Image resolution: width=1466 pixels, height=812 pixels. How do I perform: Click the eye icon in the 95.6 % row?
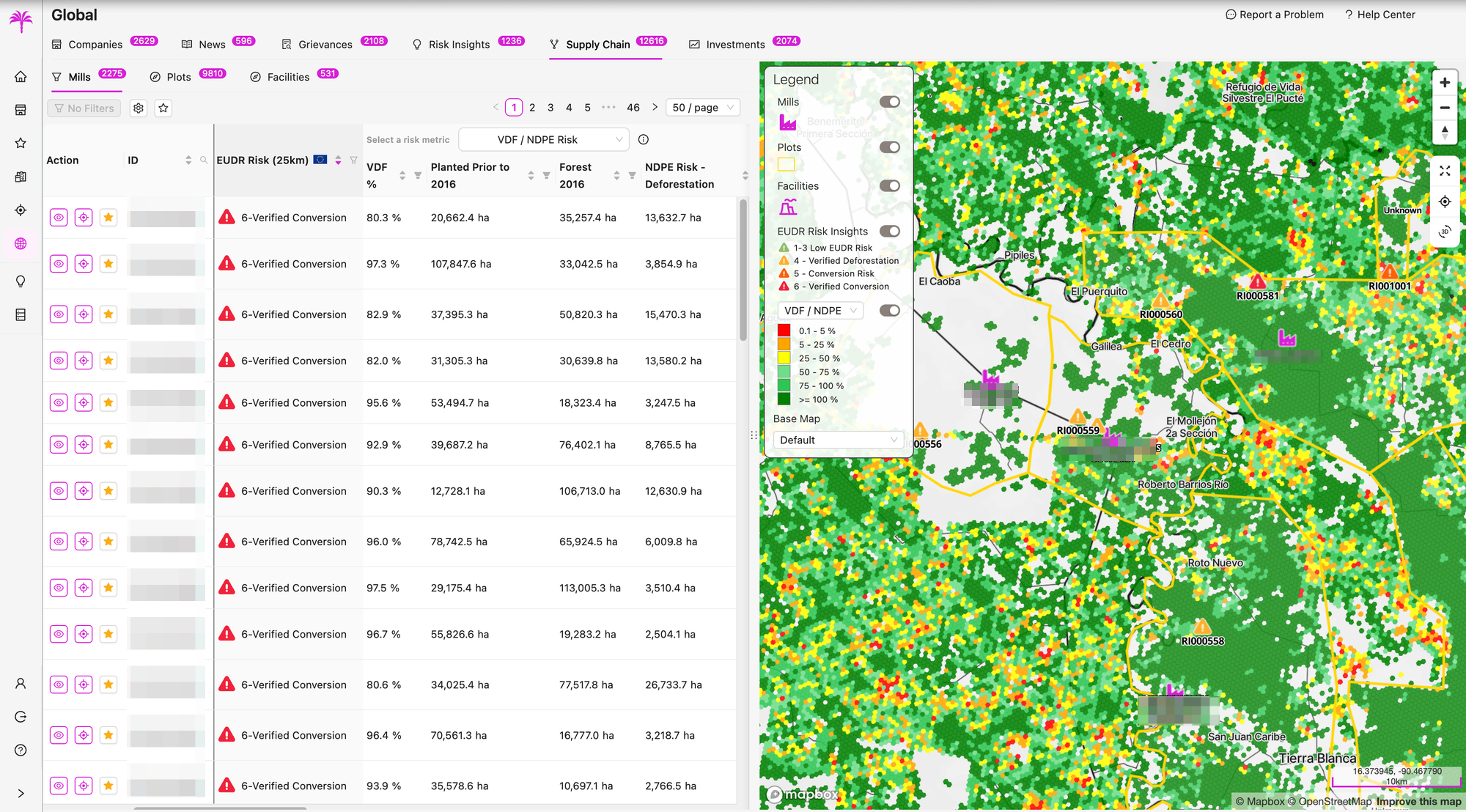click(x=59, y=402)
